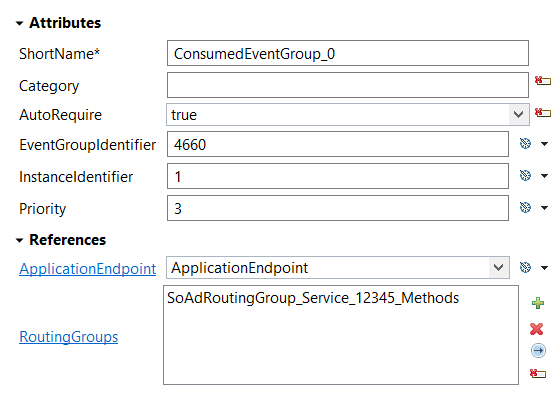Delete the Category attribute value icon
The height and width of the screenshot is (399, 560).
click(542, 81)
